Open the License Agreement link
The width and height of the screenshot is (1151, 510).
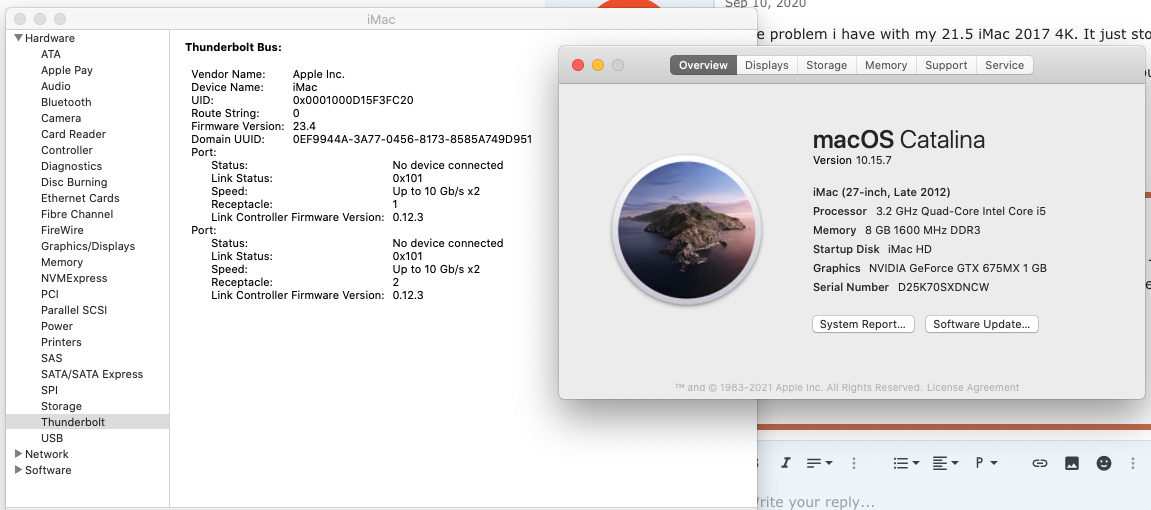(x=973, y=387)
